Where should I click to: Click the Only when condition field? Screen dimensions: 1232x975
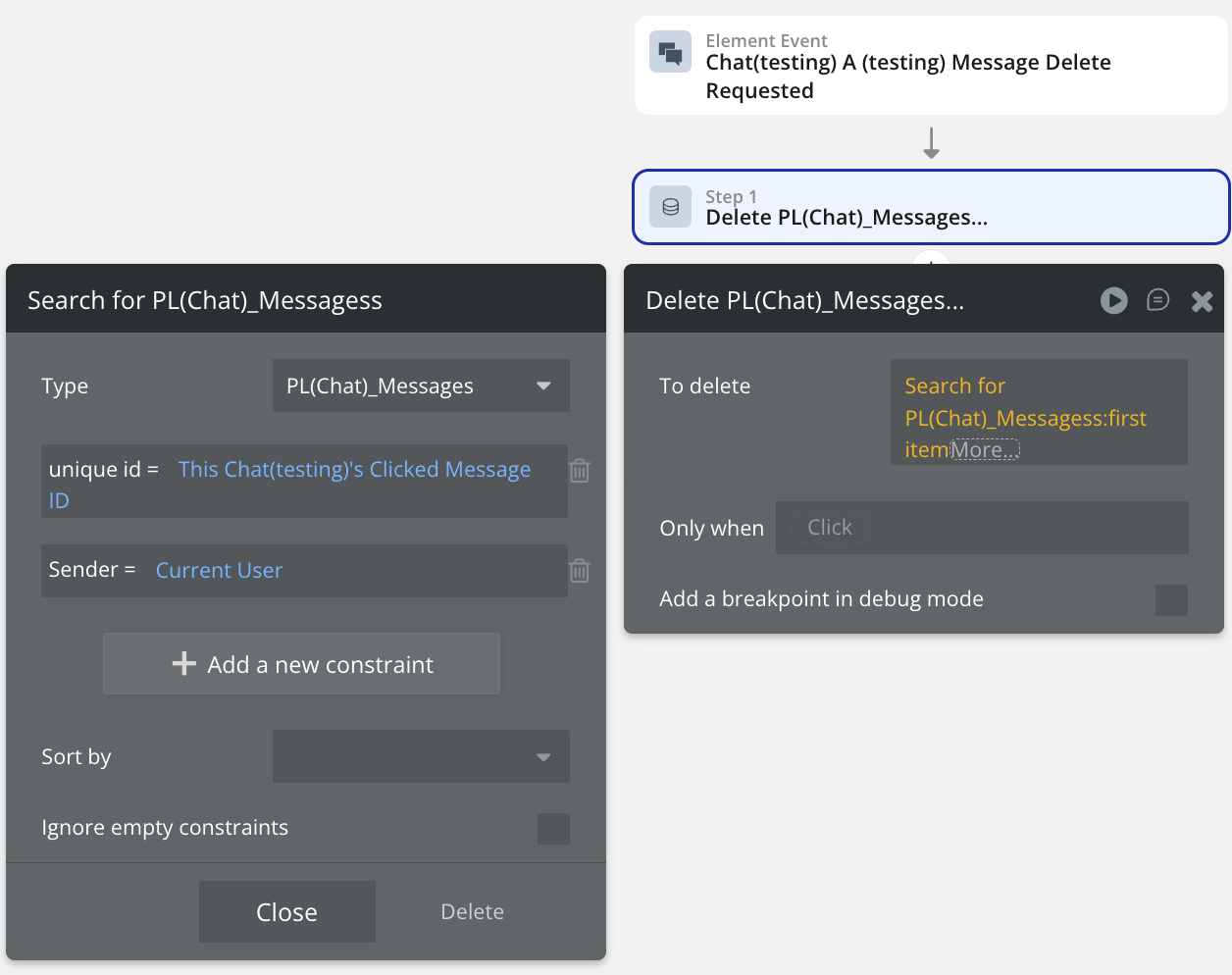(x=981, y=528)
